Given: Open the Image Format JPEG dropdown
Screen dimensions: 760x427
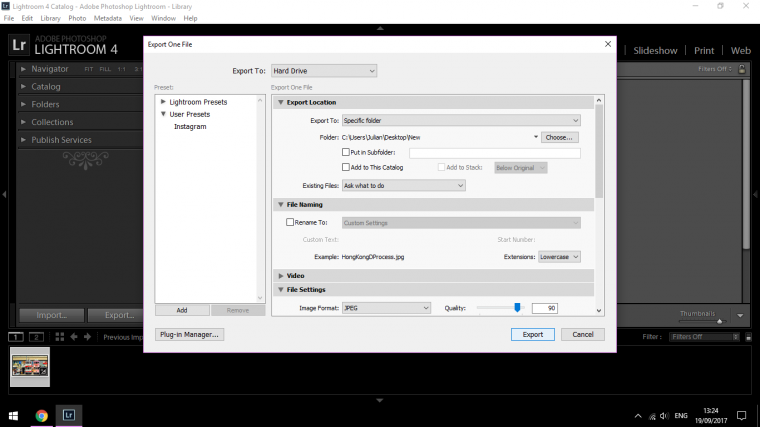Looking at the screenshot, I should 386,308.
